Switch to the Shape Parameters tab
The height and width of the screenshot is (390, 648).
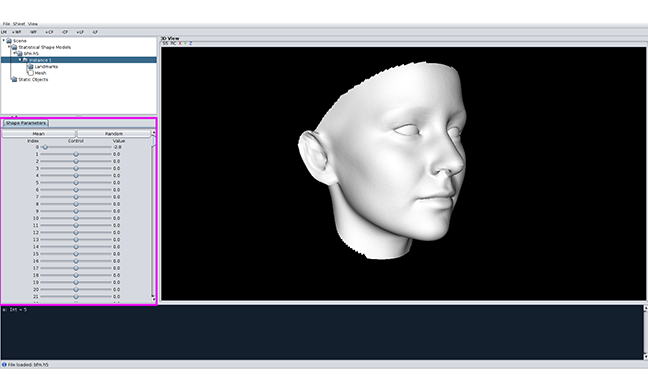coord(26,123)
